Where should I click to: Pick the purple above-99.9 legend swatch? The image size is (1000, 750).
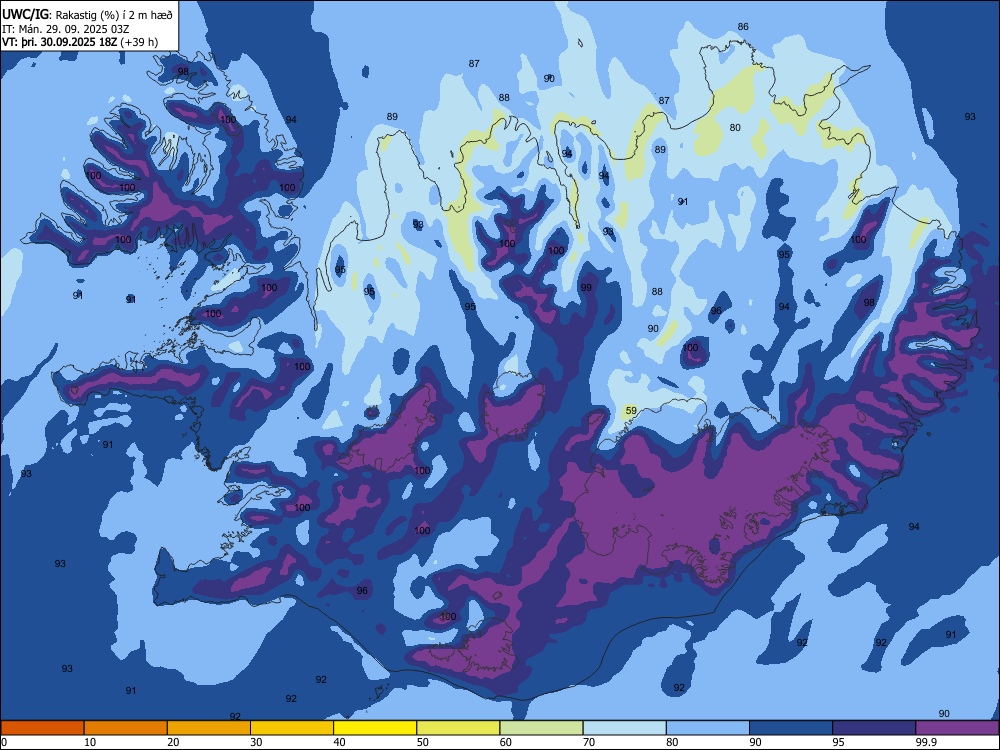(x=957, y=728)
